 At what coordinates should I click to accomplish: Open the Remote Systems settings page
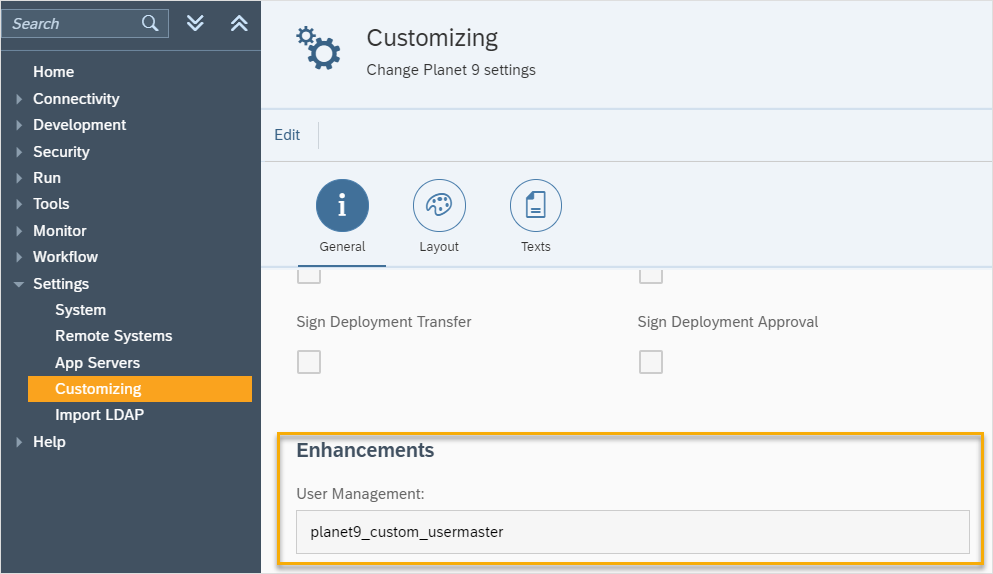tap(113, 336)
